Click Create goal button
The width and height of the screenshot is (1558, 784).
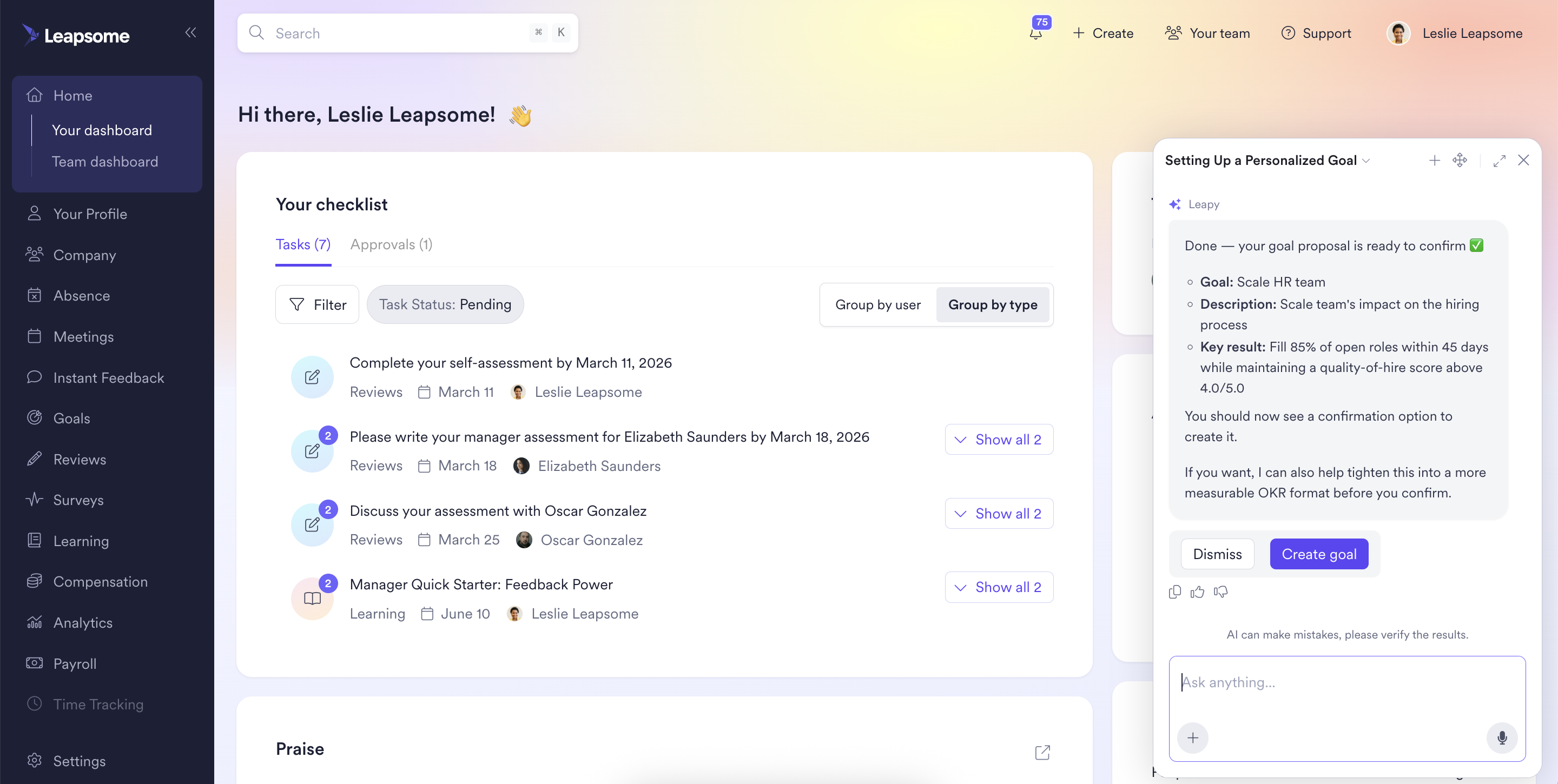1318,554
